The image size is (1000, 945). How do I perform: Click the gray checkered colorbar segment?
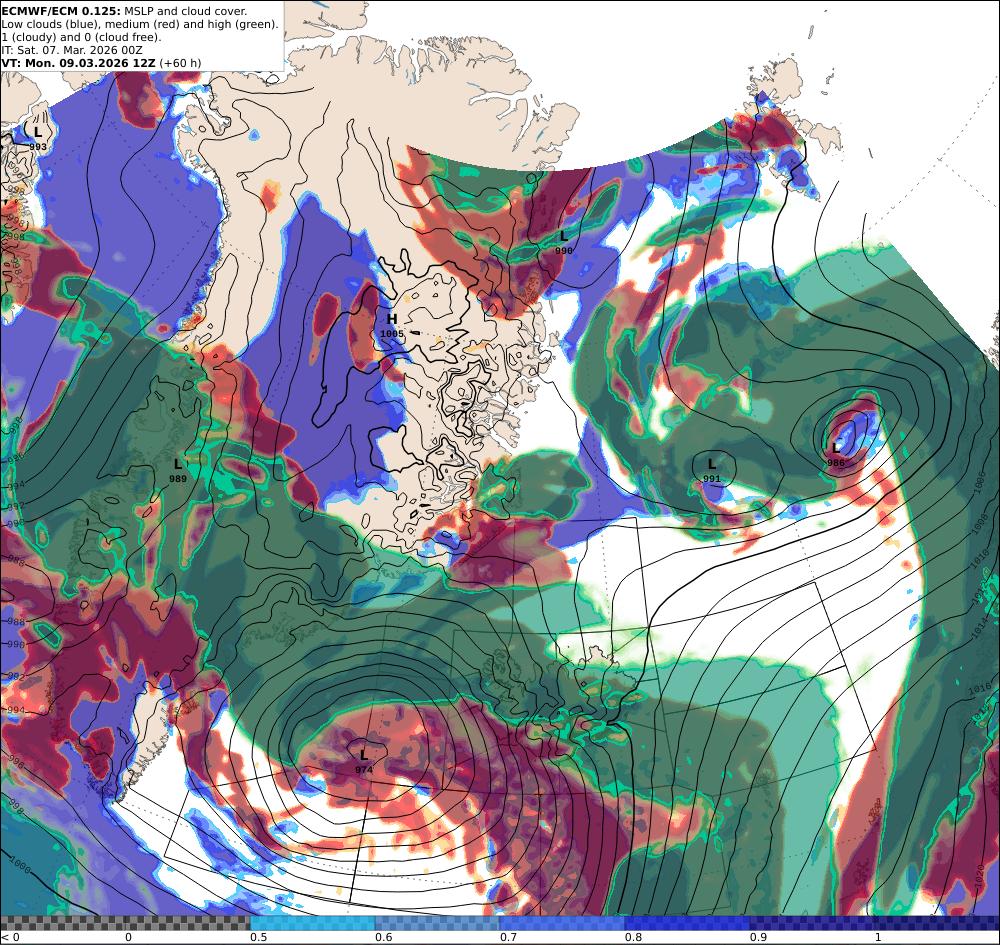pos(125,923)
